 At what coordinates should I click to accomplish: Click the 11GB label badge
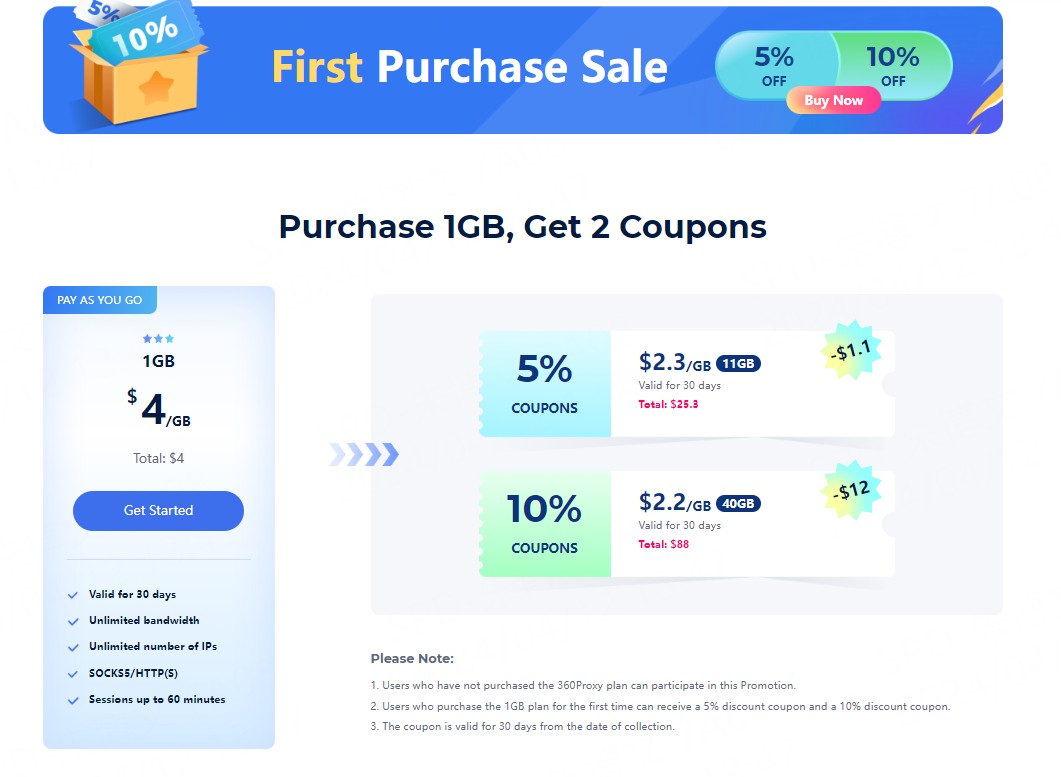(x=738, y=364)
